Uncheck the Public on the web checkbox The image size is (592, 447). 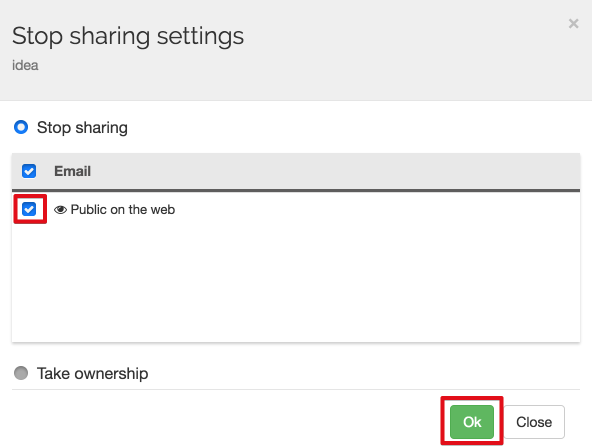point(29,209)
